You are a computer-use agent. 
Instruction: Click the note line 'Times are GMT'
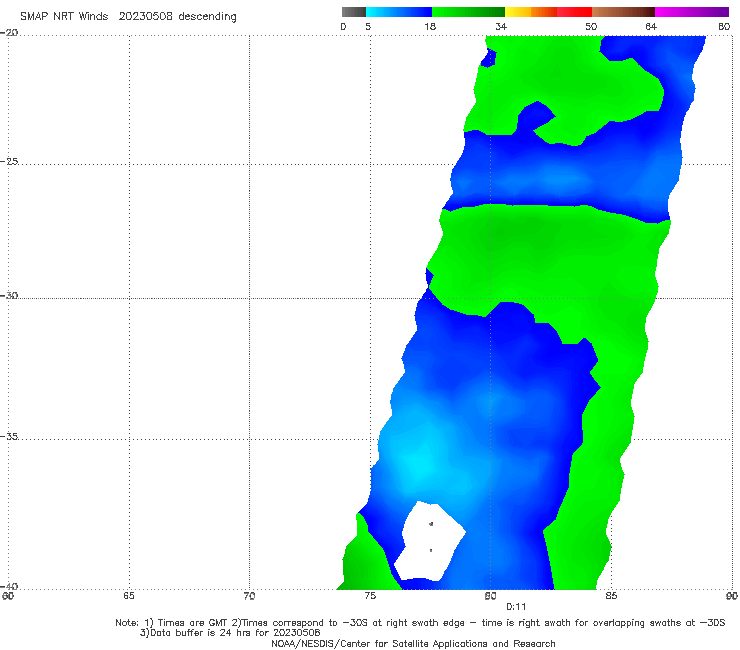point(193,623)
